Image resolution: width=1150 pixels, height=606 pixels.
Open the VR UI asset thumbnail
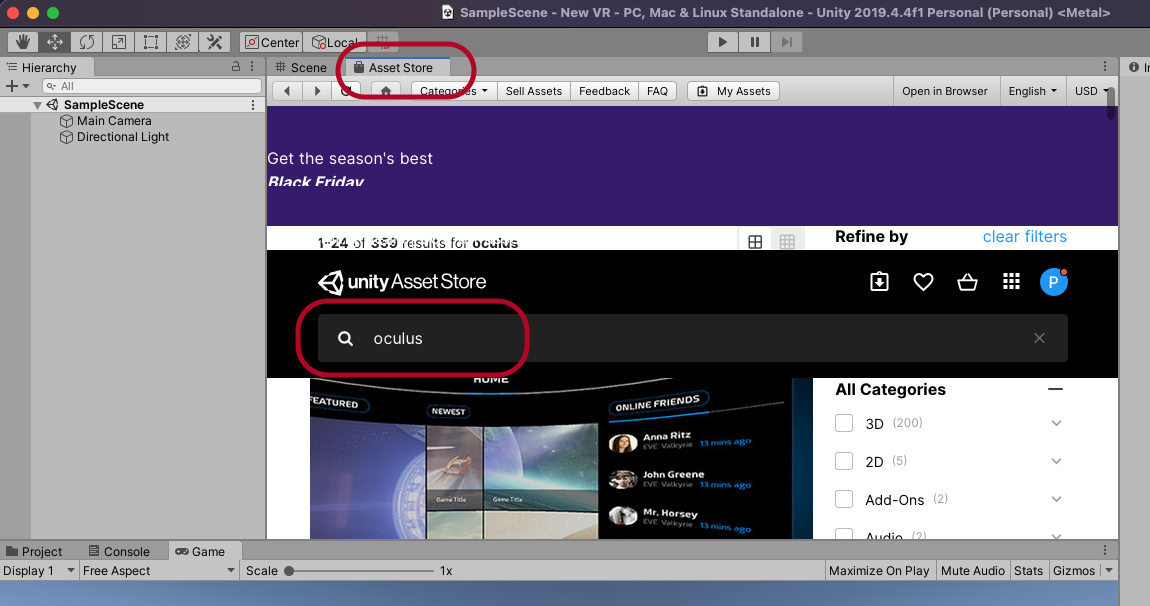tap(561, 459)
